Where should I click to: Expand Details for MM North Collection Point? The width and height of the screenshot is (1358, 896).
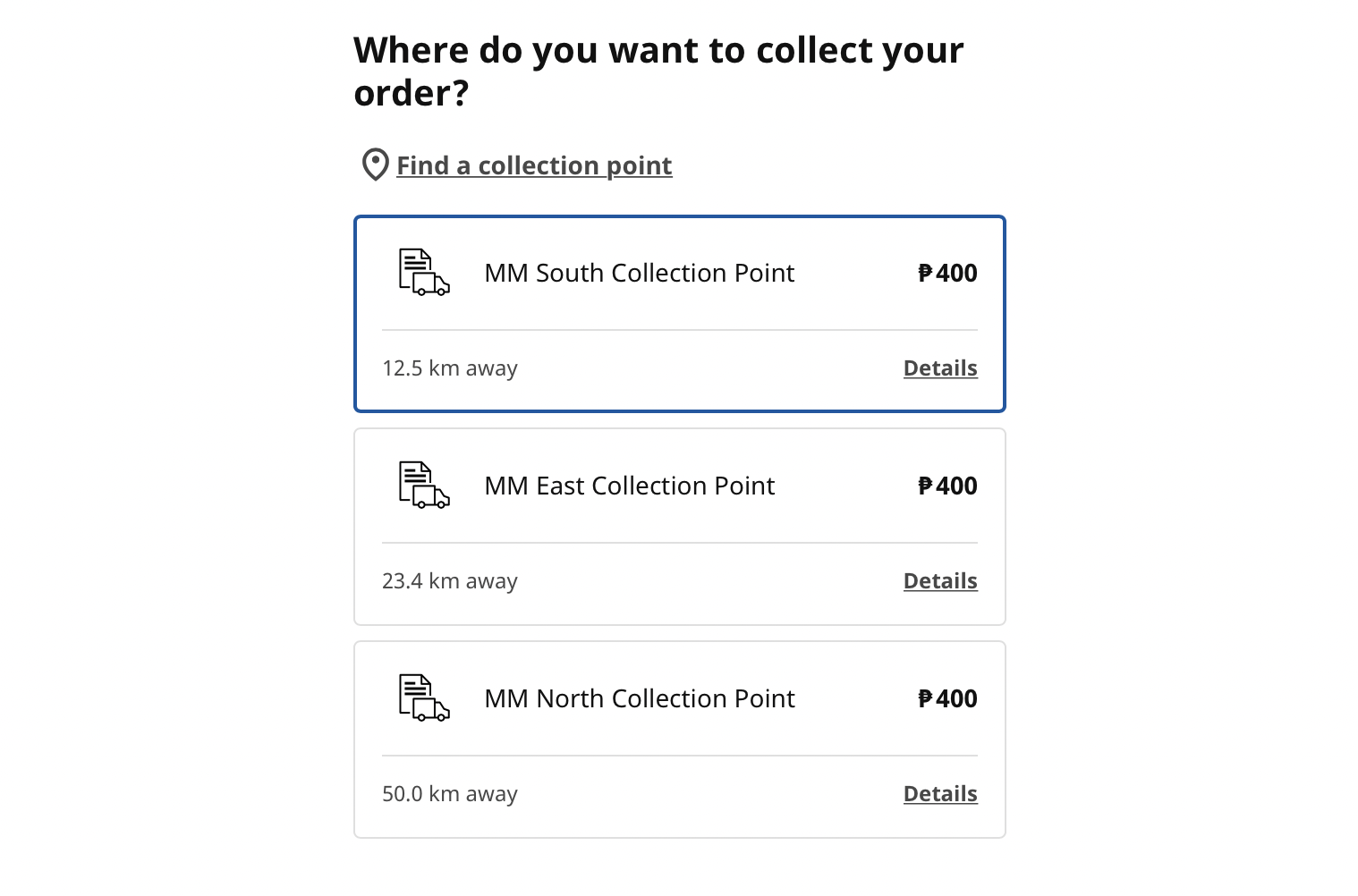coord(940,794)
